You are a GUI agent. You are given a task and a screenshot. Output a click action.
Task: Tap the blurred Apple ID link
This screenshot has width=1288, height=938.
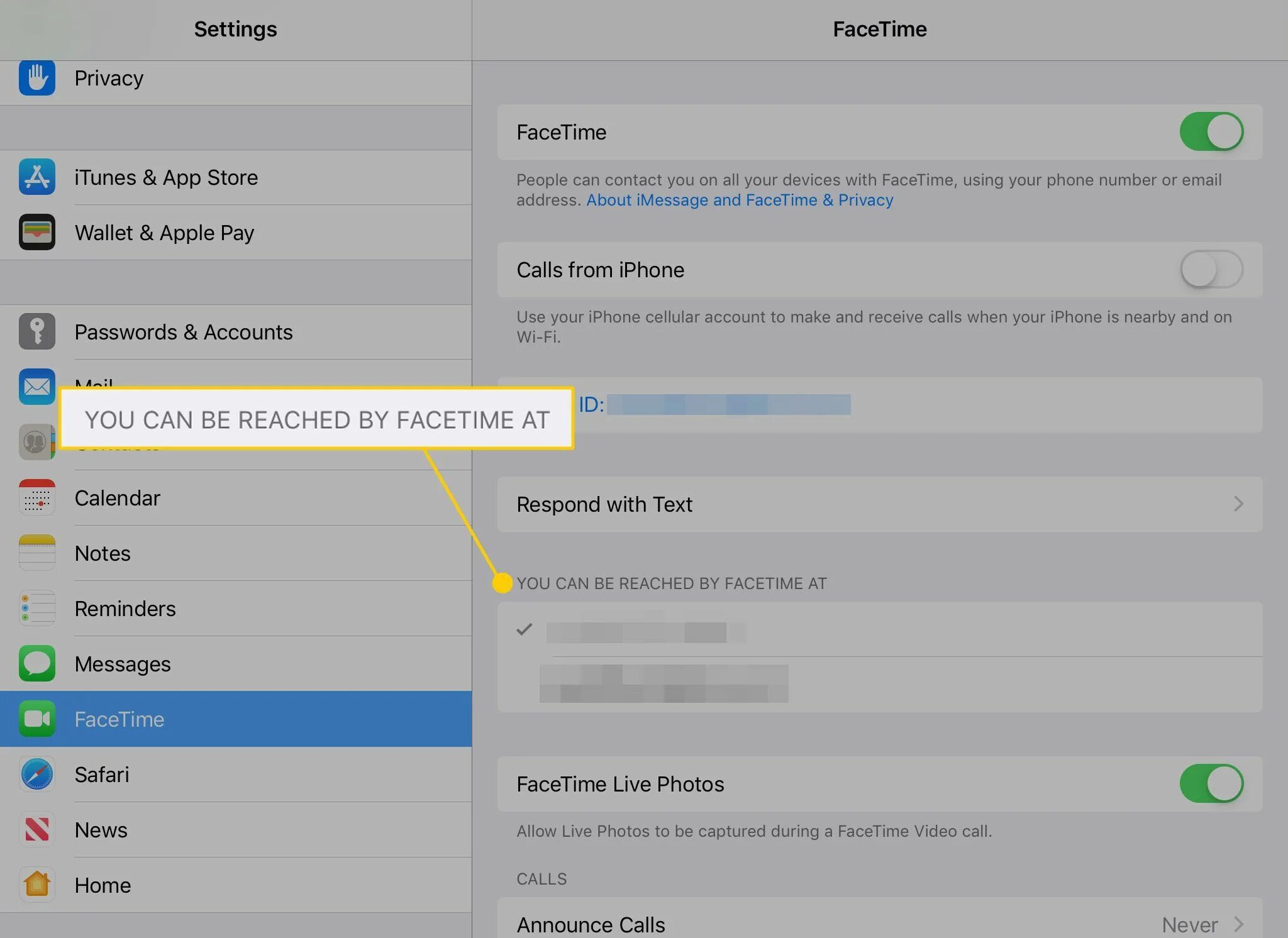(715, 405)
